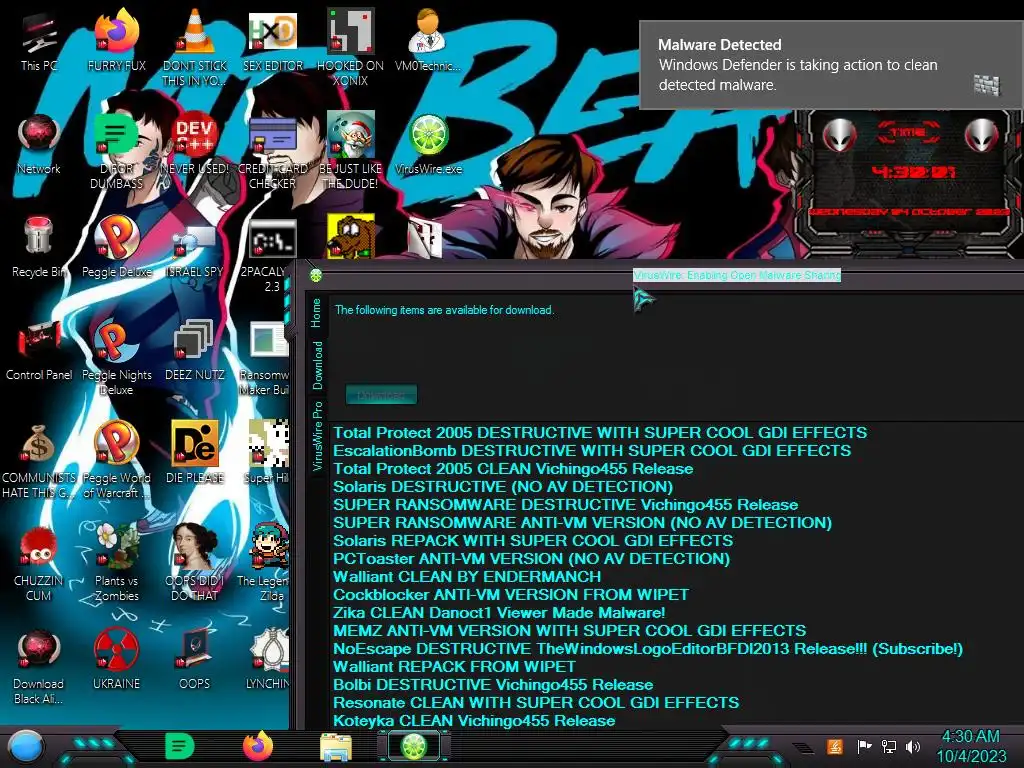Open the volume speaker tray icon
The image size is (1024, 768).
pyautogui.click(x=912, y=746)
